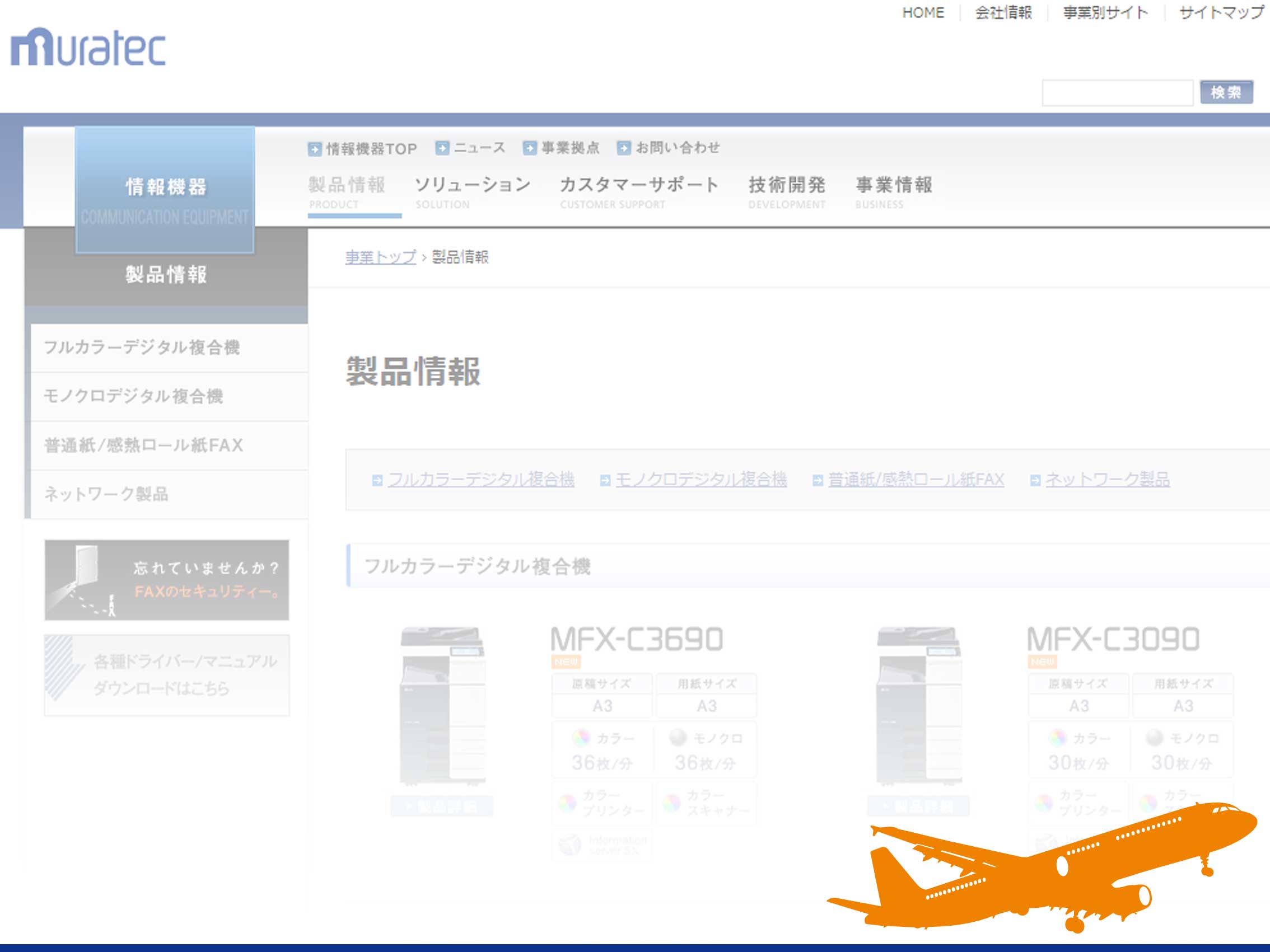The height and width of the screenshot is (952, 1270).
Task: Click FAXのセキュリティー banner
Action: (x=166, y=580)
